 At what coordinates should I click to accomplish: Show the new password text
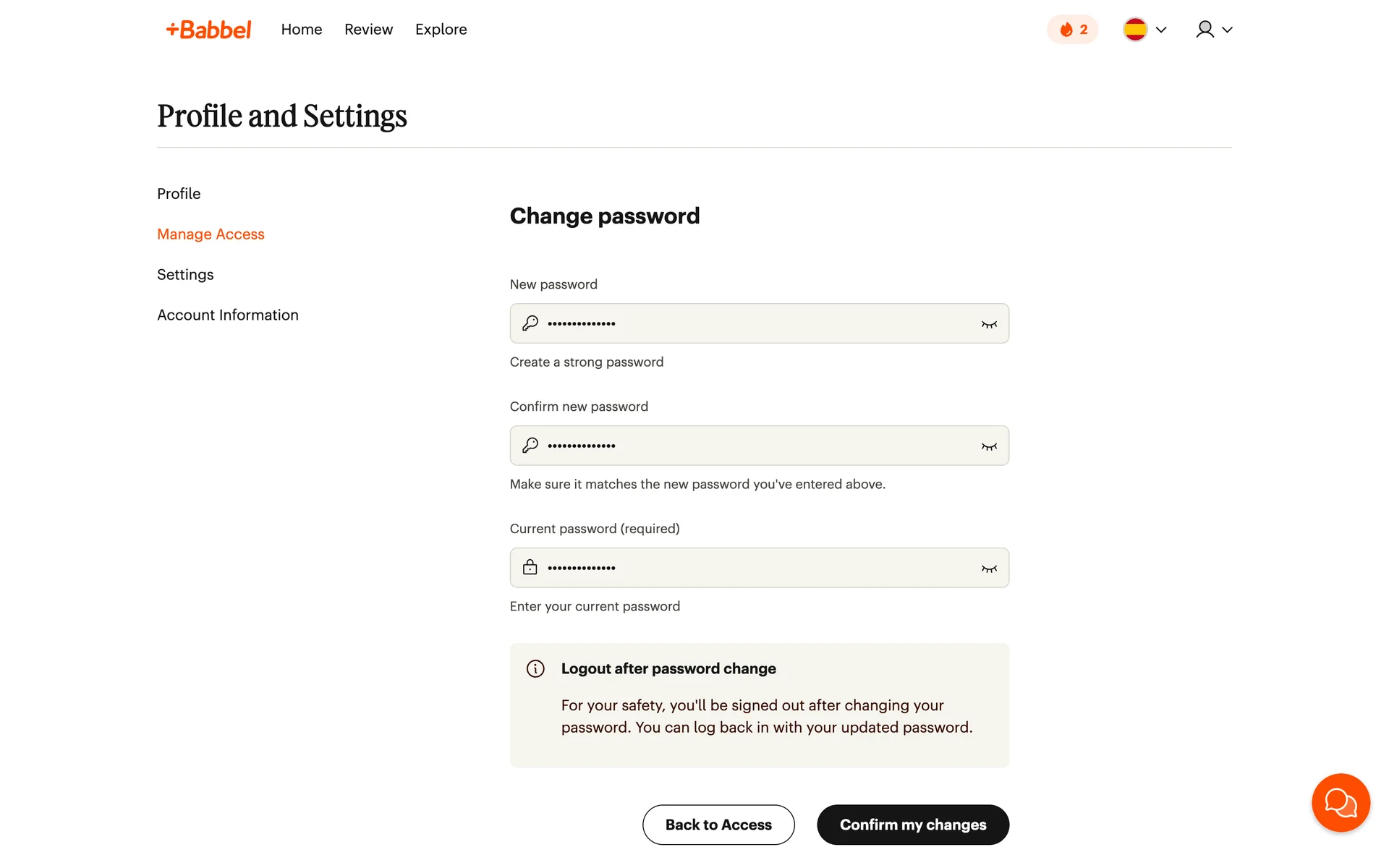[x=988, y=324]
